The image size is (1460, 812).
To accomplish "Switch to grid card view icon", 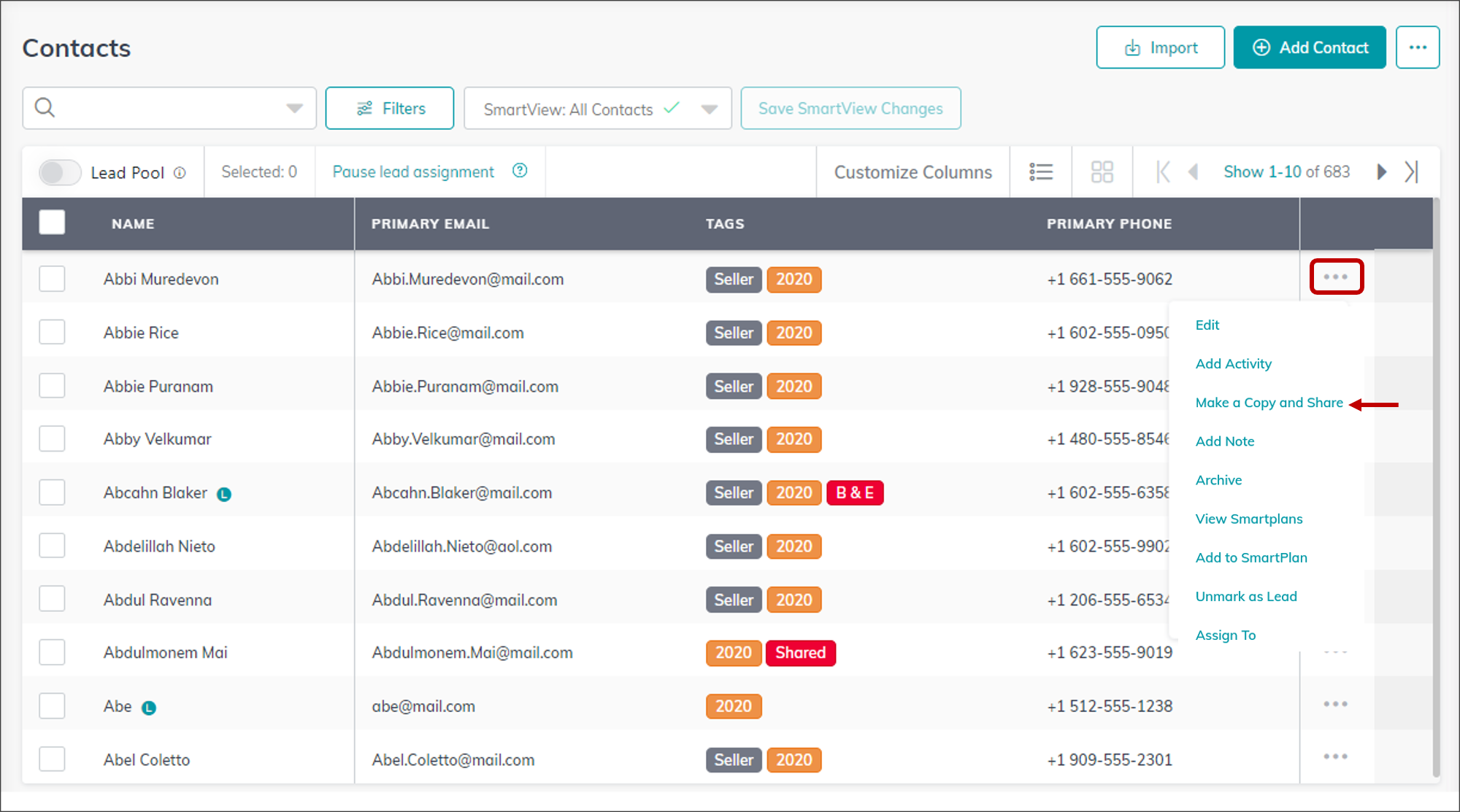I will (1102, 172).
